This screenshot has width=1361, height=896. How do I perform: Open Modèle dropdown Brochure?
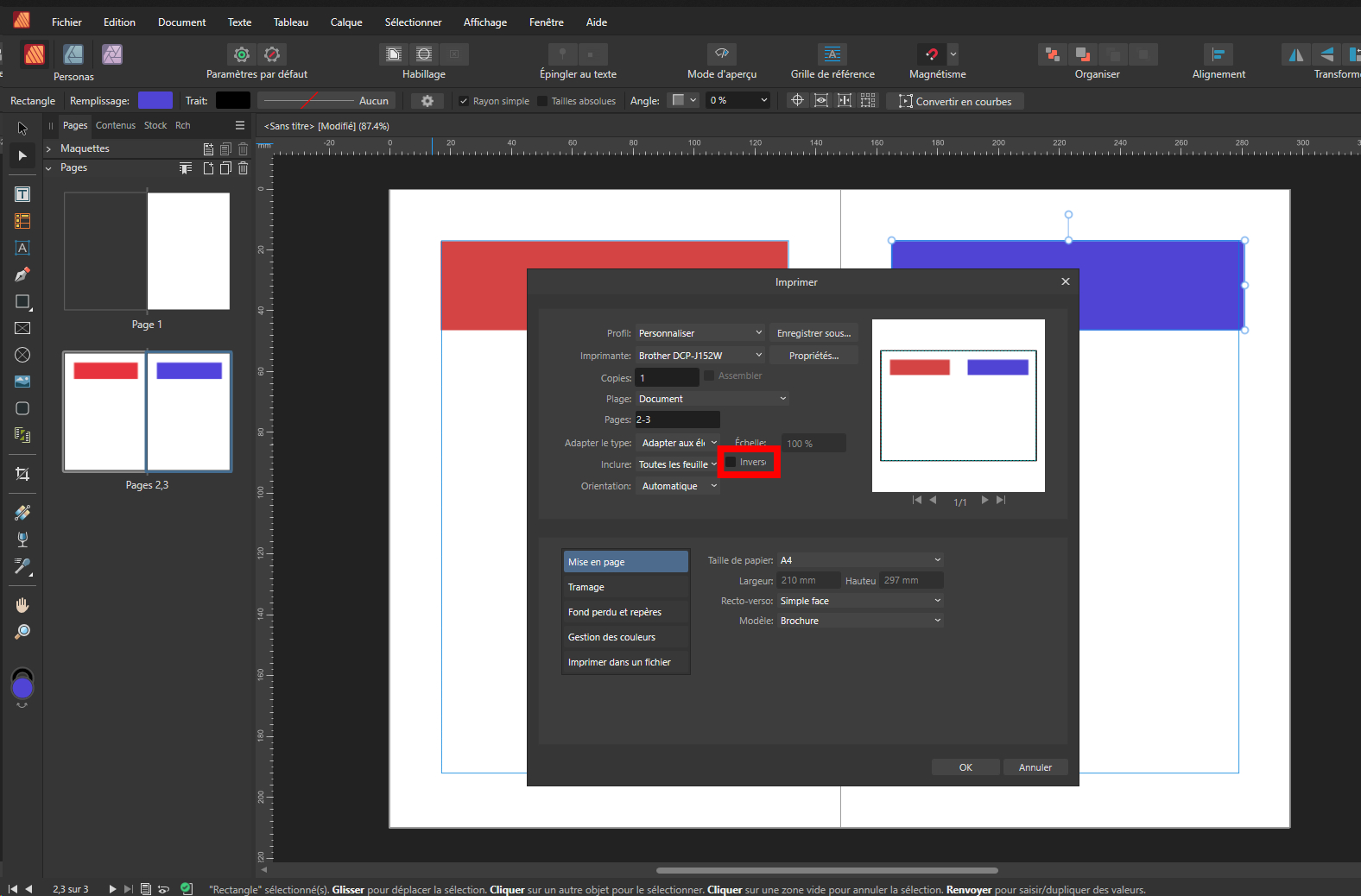[x=860, y=621]
